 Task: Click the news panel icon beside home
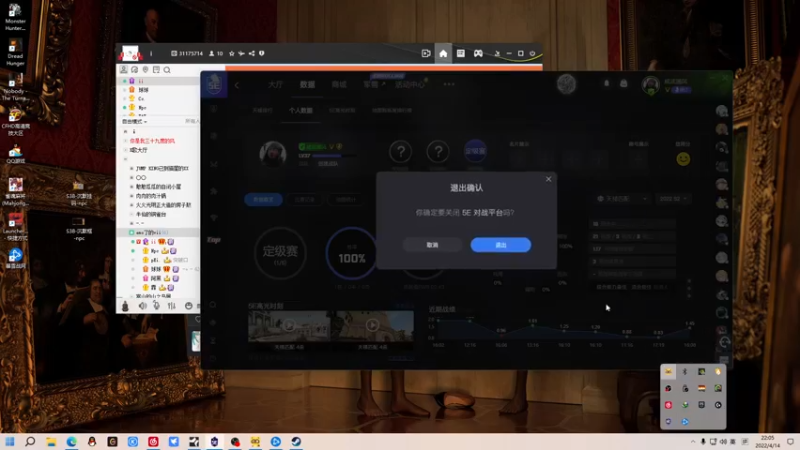[461, 54]
